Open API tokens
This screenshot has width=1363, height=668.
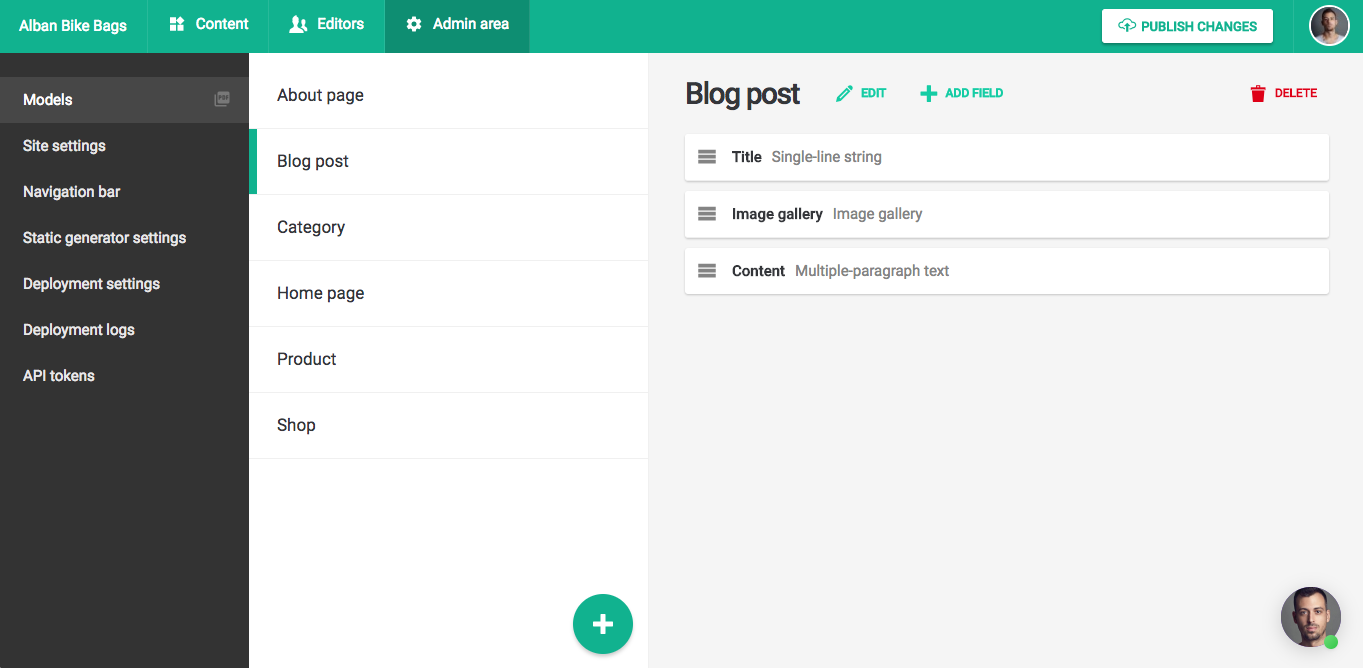click(x=124, y=376)
